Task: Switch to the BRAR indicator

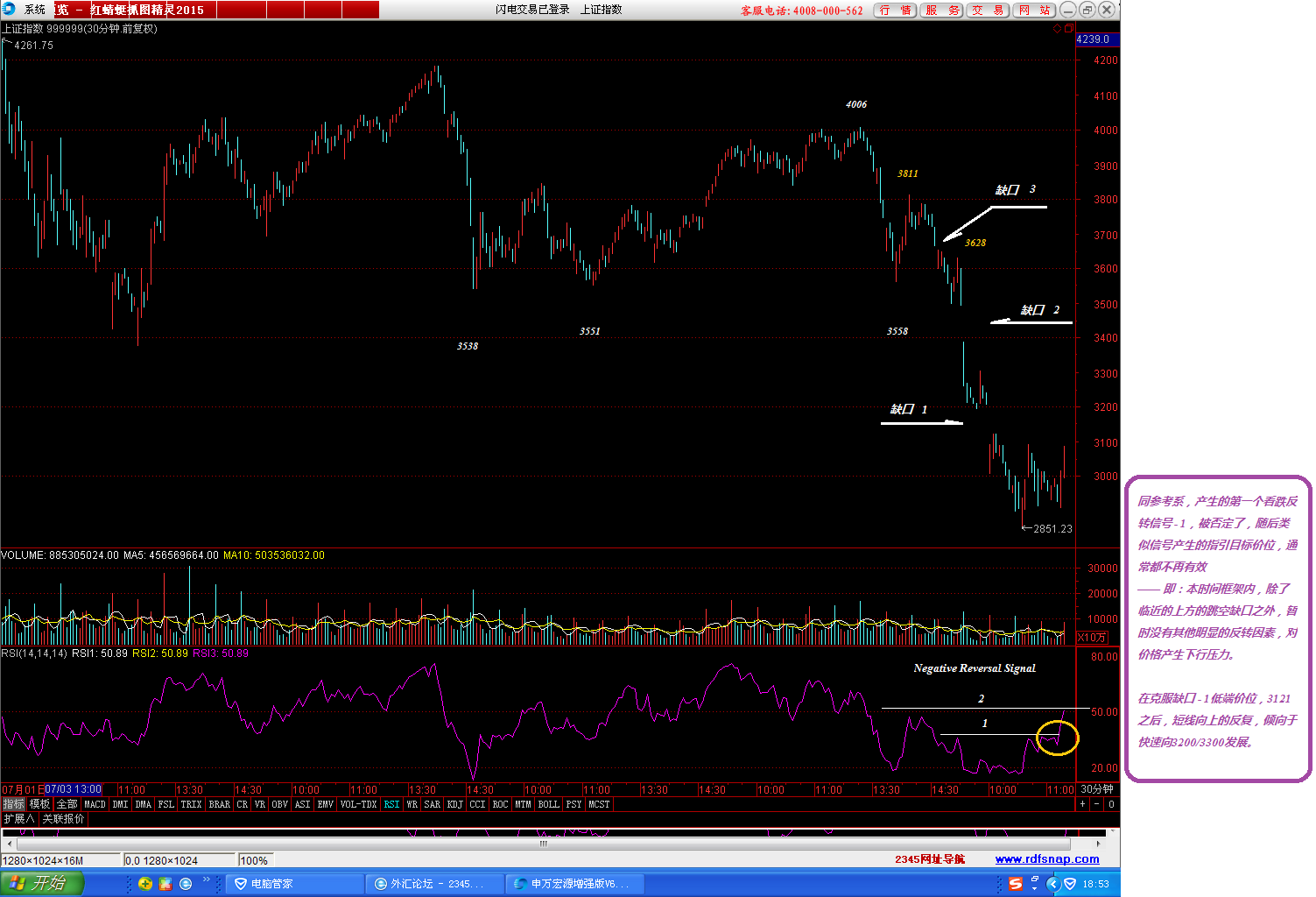Action: tap(219, 804)
